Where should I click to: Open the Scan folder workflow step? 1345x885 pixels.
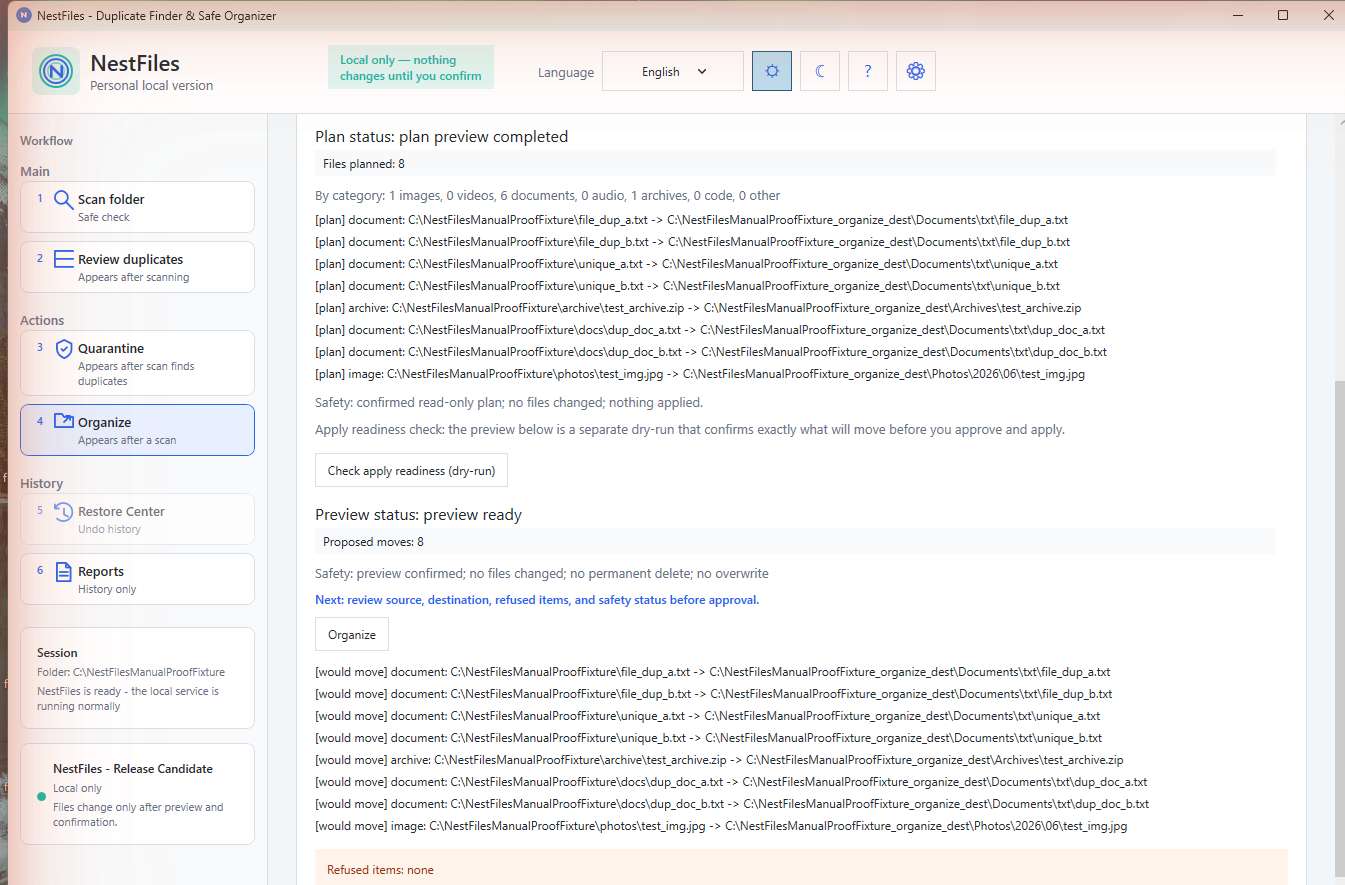[137, 207]
